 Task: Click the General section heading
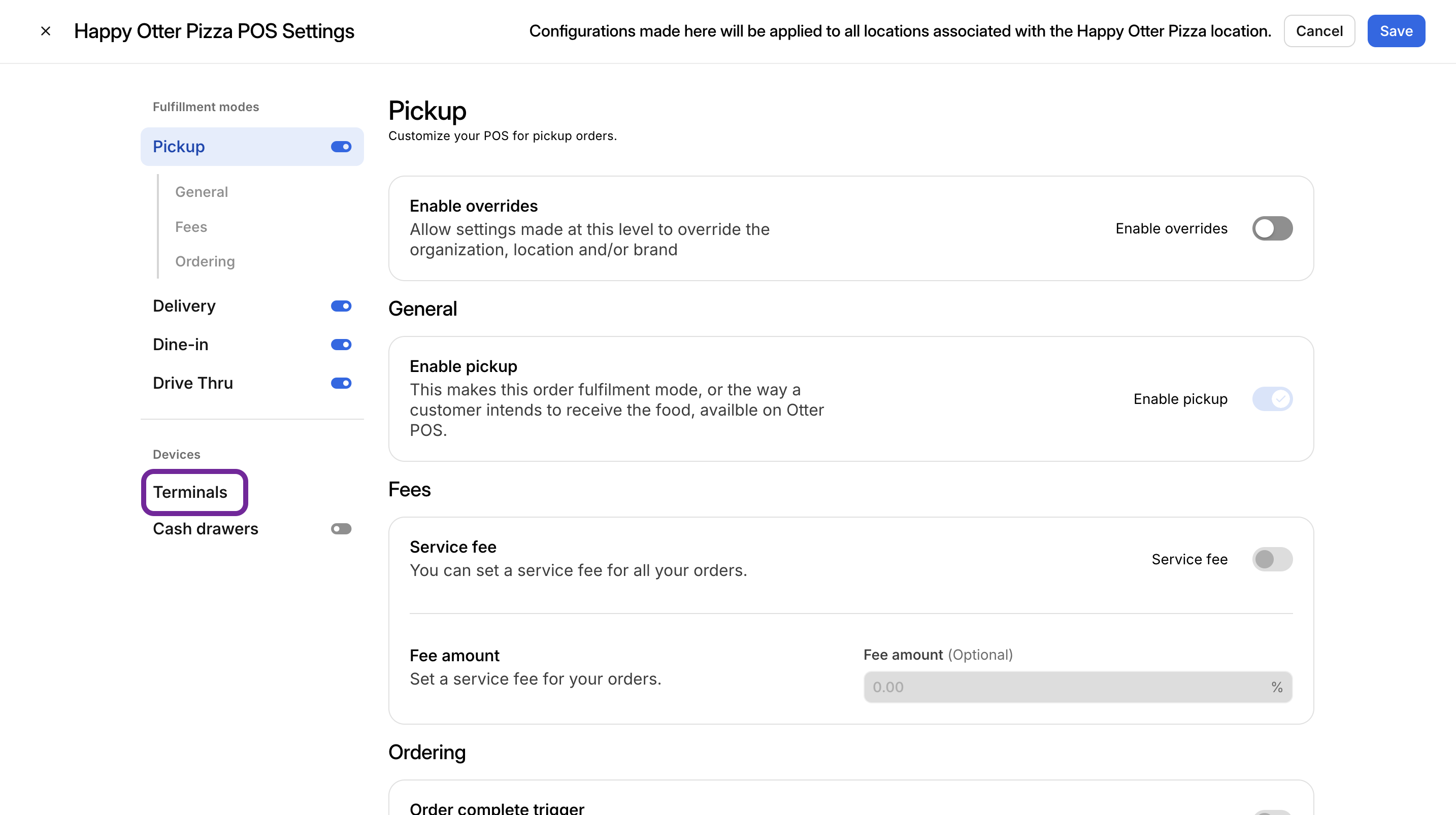click(x=423, y=309)
